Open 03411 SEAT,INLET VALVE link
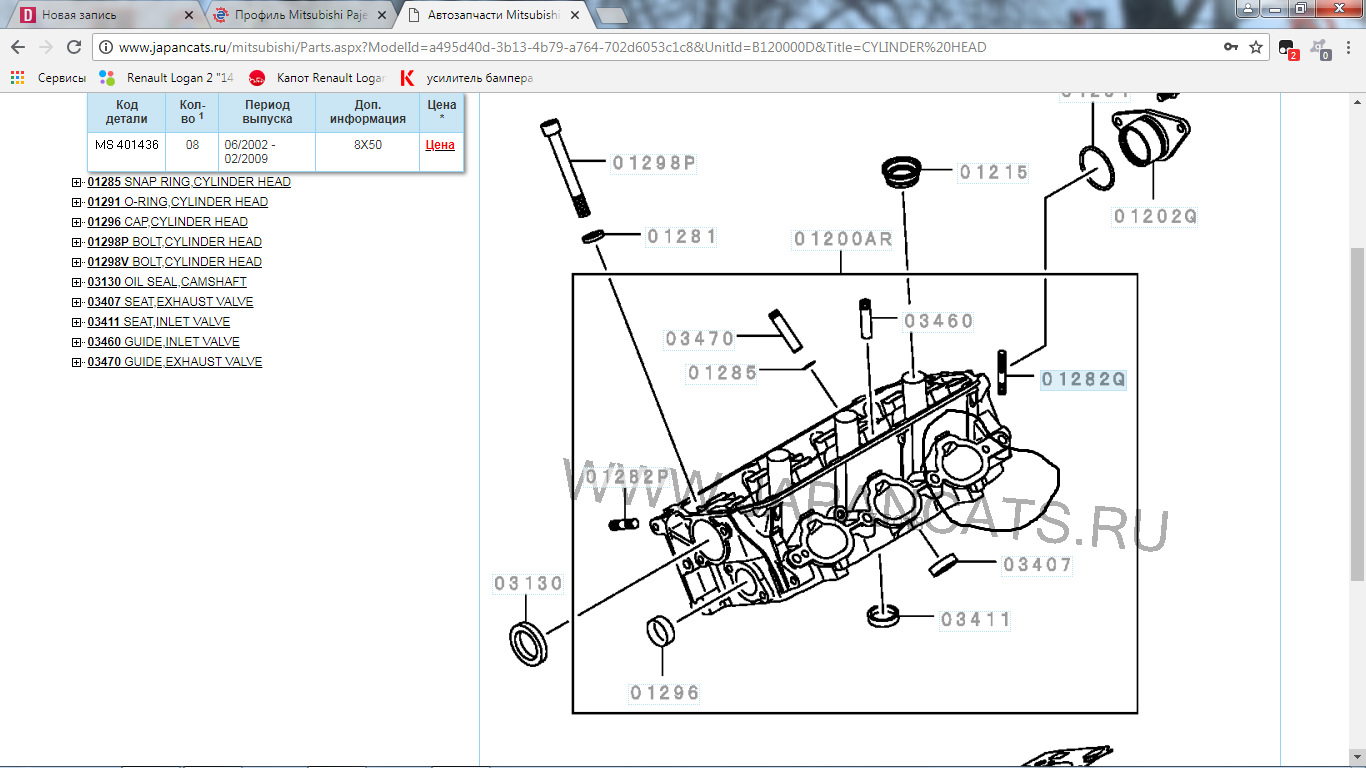 (x=158, y=322)
